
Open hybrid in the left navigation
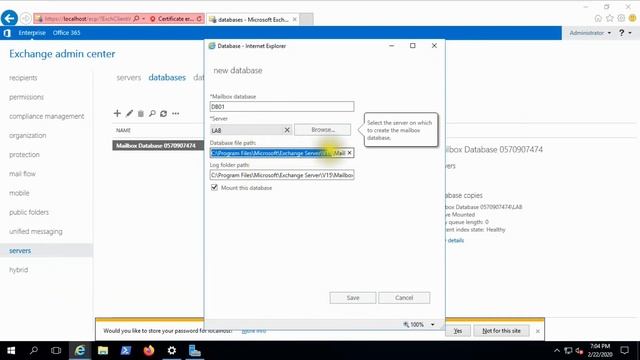tap(18, 270)
